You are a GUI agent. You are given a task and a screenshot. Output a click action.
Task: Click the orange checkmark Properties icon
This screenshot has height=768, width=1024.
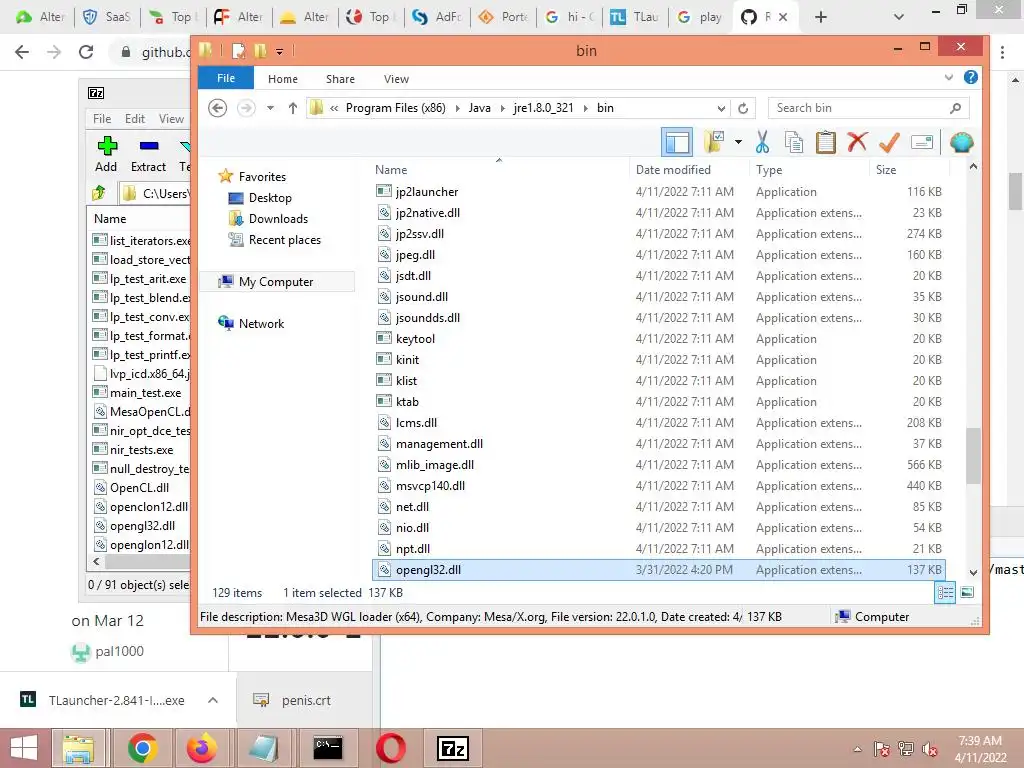coord(889,142)
